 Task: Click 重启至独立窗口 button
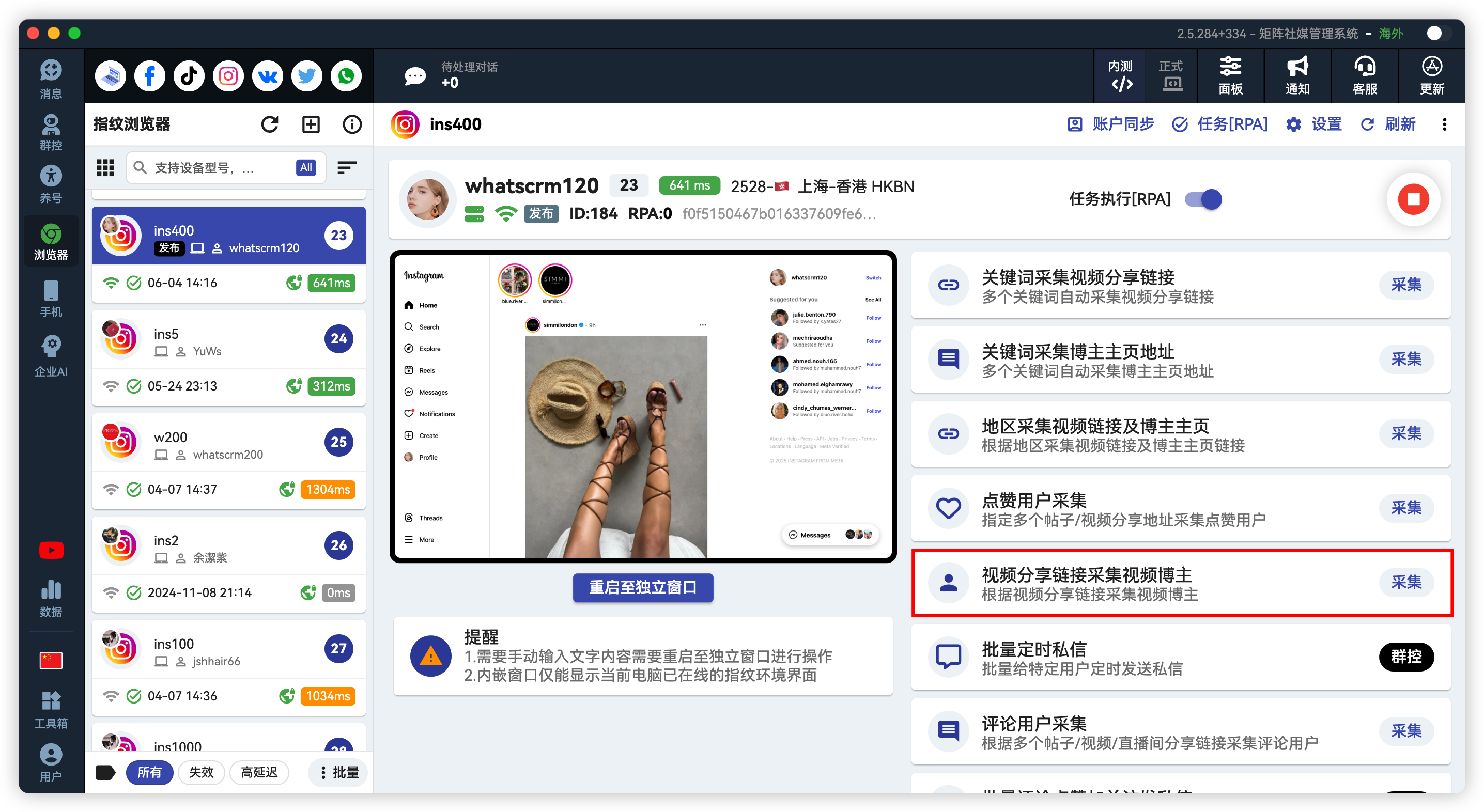643,587
